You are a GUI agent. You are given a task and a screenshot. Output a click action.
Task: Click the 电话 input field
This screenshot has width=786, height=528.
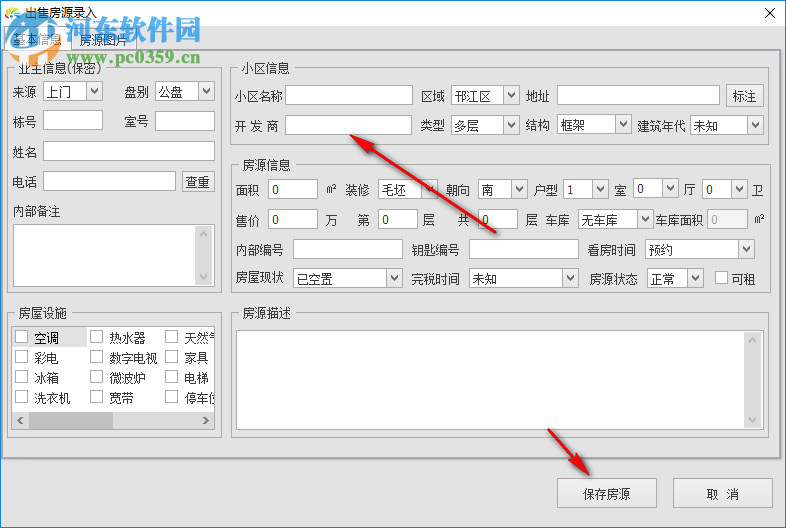109,181
